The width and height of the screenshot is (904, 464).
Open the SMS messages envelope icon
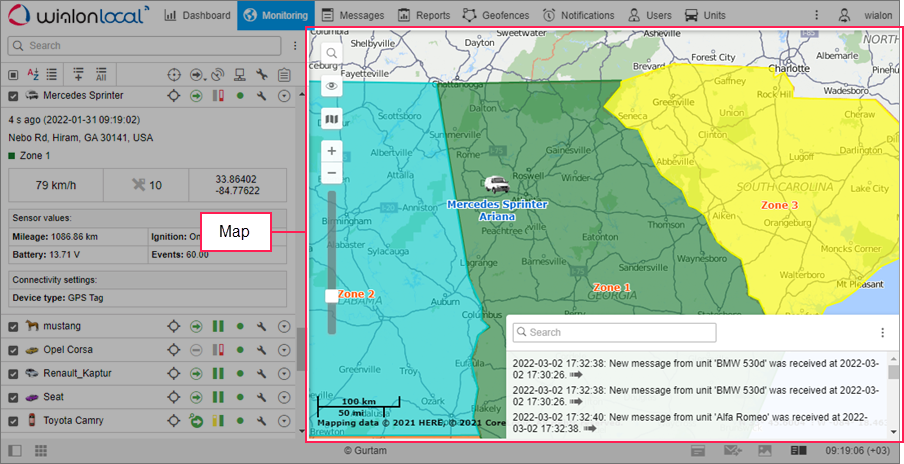click(733, 450)
